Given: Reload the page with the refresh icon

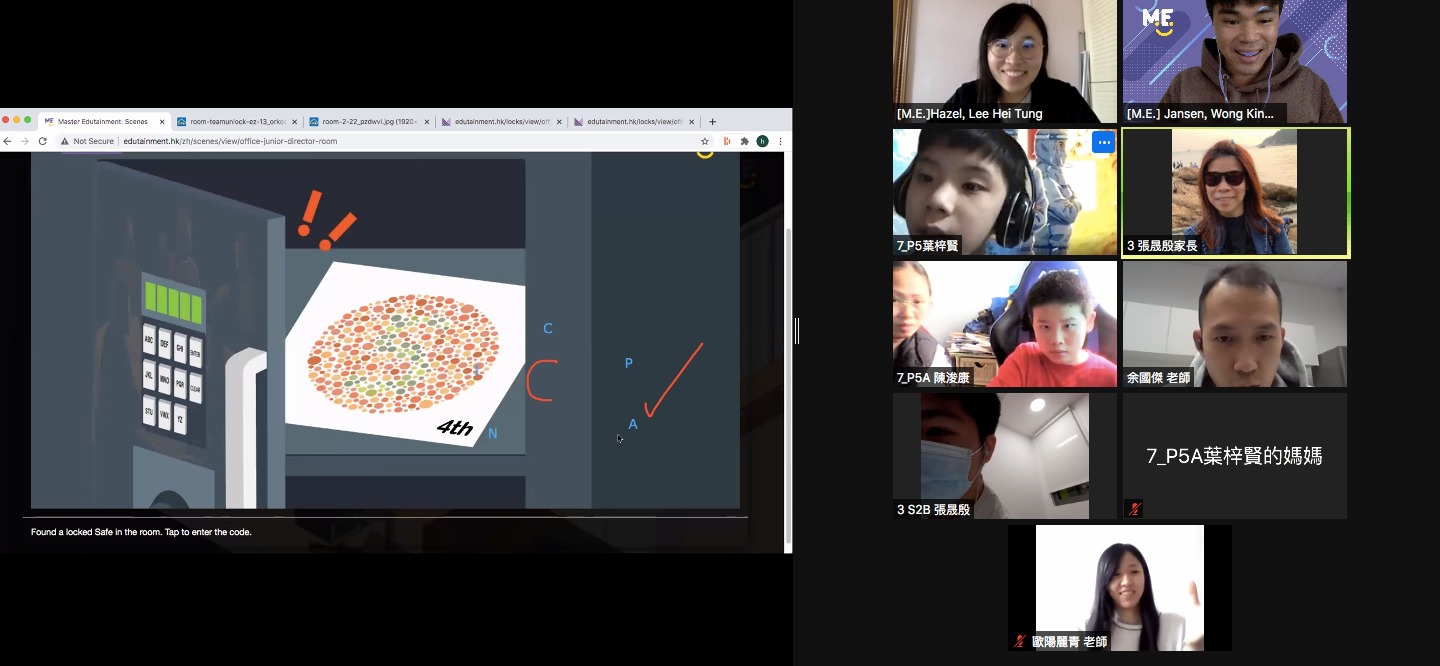Looking at the screenshot, I should (42, 141).
